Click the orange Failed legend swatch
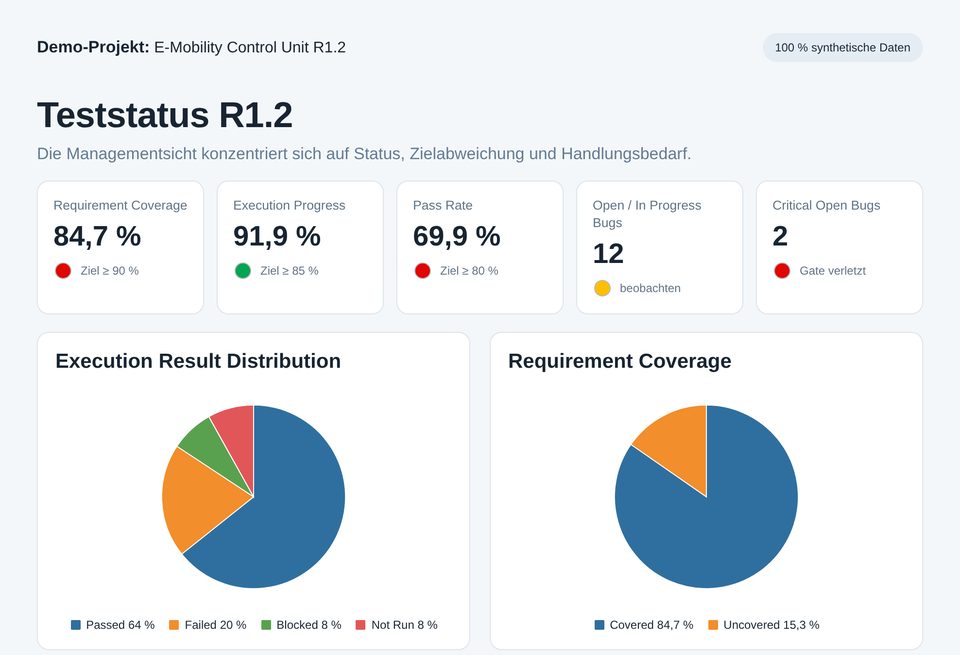This screenshot has width=960, height=655. [174, 625]
